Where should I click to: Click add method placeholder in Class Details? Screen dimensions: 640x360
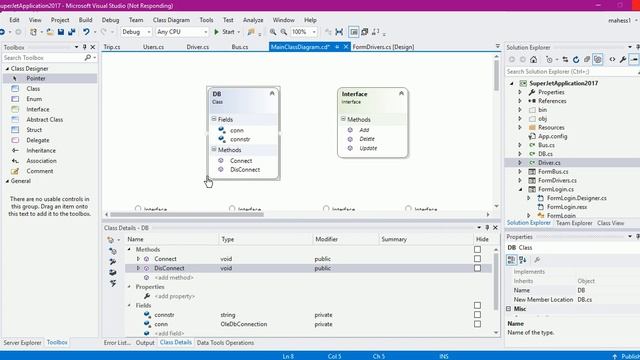174,278
